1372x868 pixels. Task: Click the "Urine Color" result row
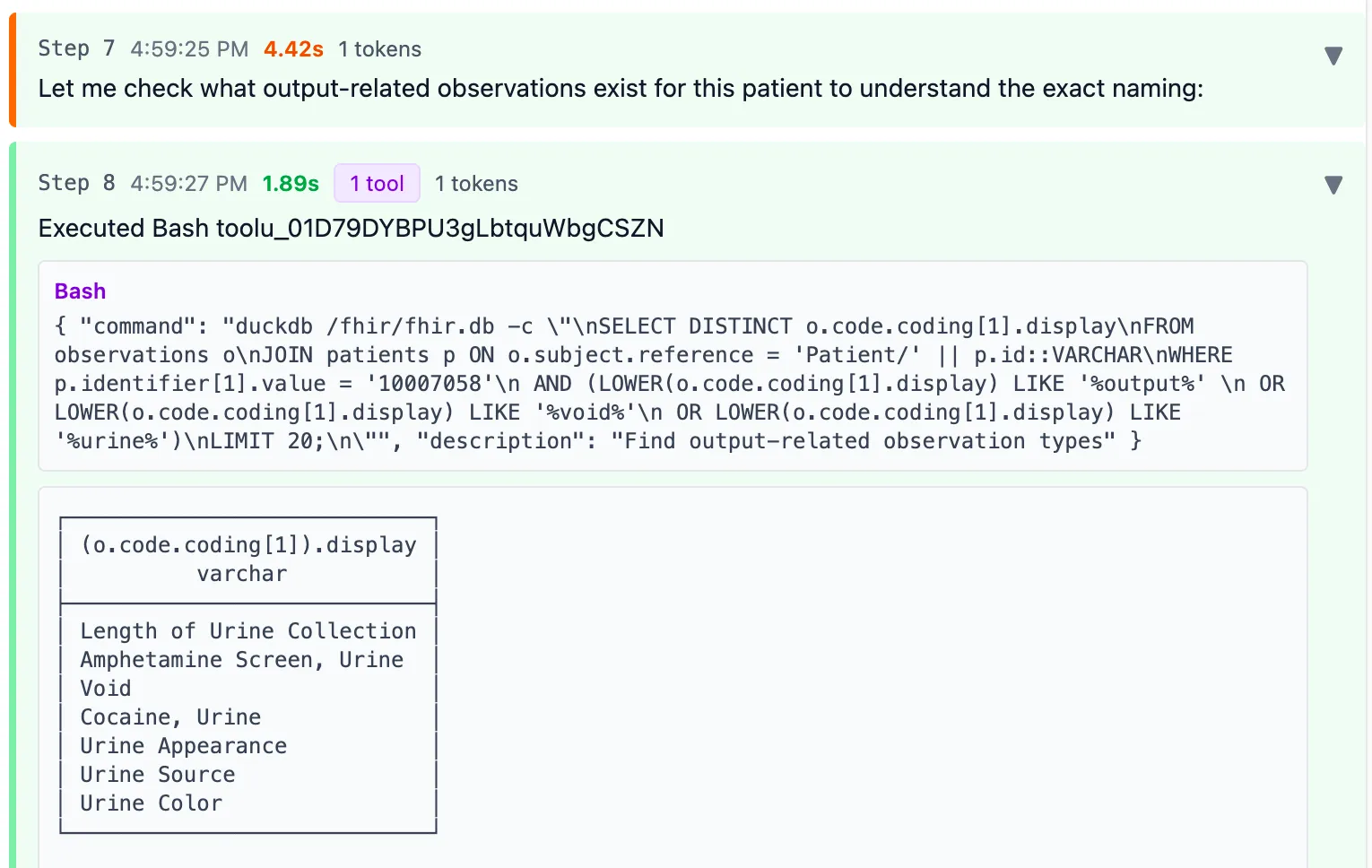tap(151, 803)
